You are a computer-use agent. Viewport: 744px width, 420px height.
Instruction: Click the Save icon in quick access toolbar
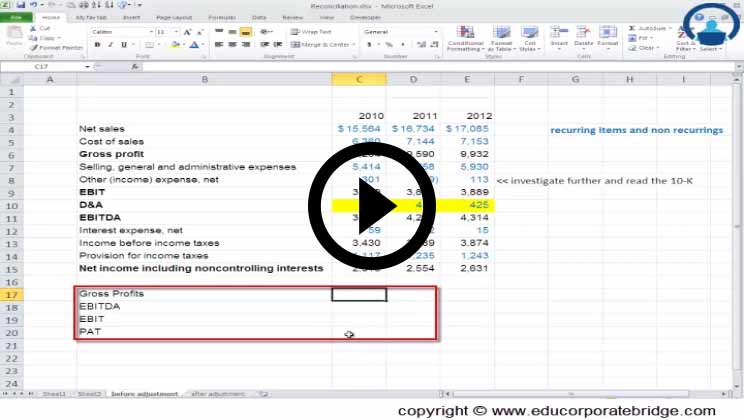pyautogui.click(x=21, y=5)
